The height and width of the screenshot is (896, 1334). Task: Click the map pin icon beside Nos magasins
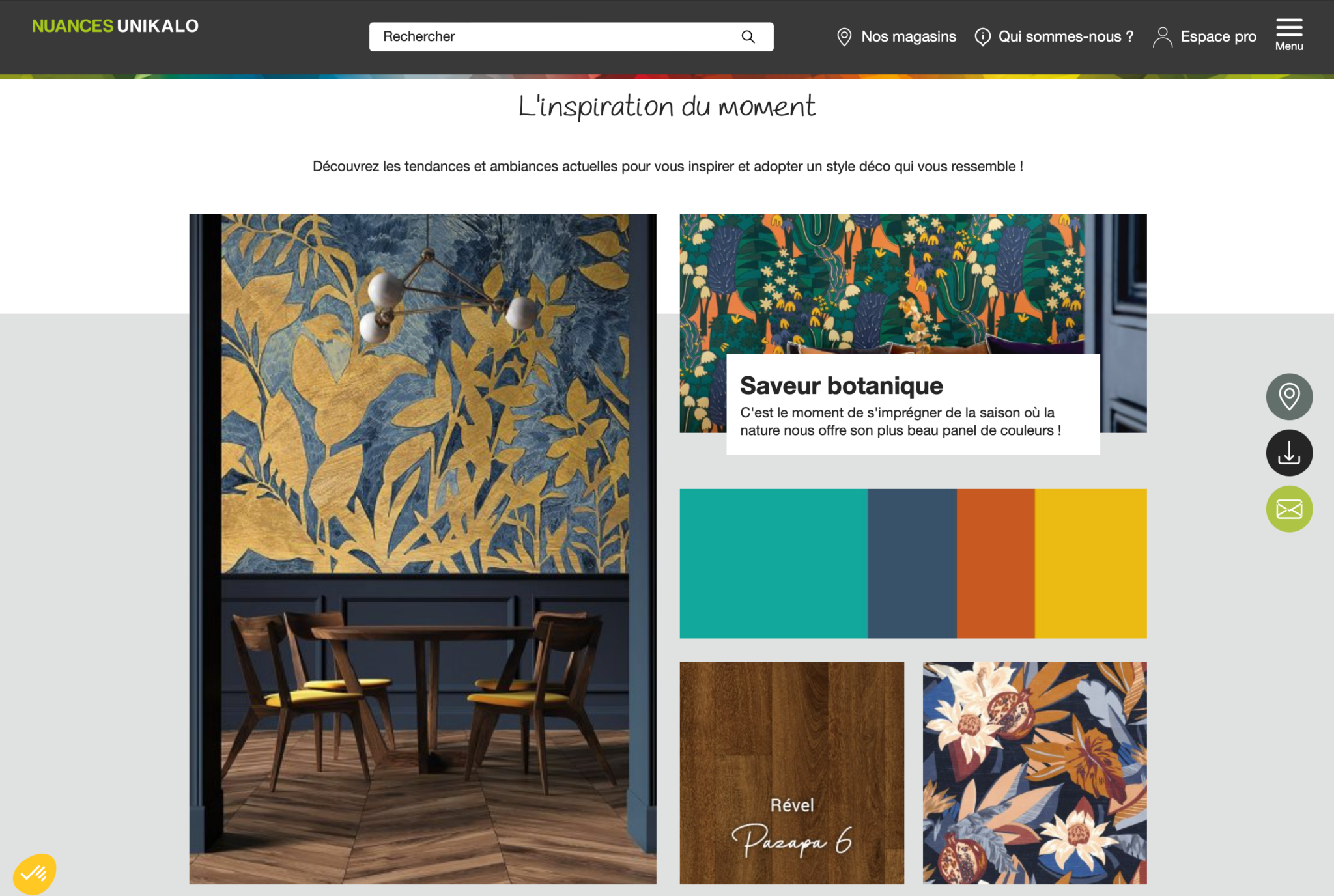coord(844,36)
